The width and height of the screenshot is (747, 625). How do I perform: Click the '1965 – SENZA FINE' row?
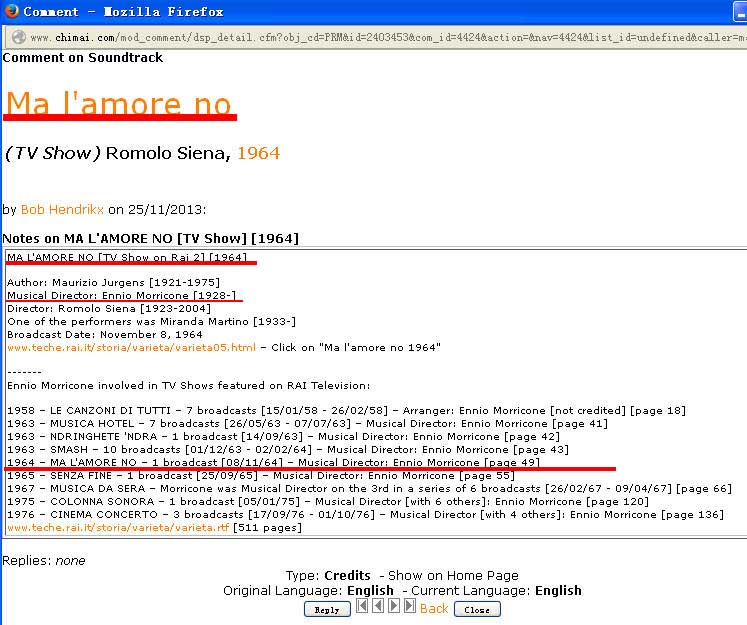click(261, 475)
